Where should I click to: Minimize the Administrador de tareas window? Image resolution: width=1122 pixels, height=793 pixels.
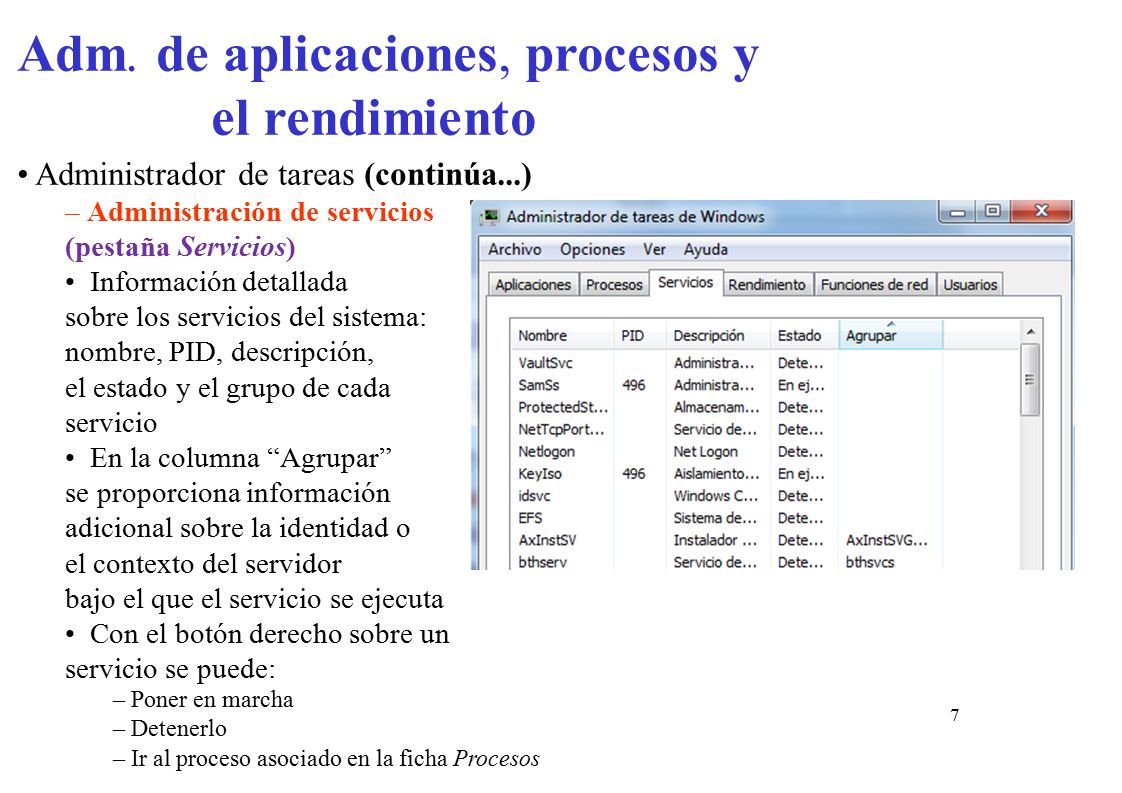point(959,211)
